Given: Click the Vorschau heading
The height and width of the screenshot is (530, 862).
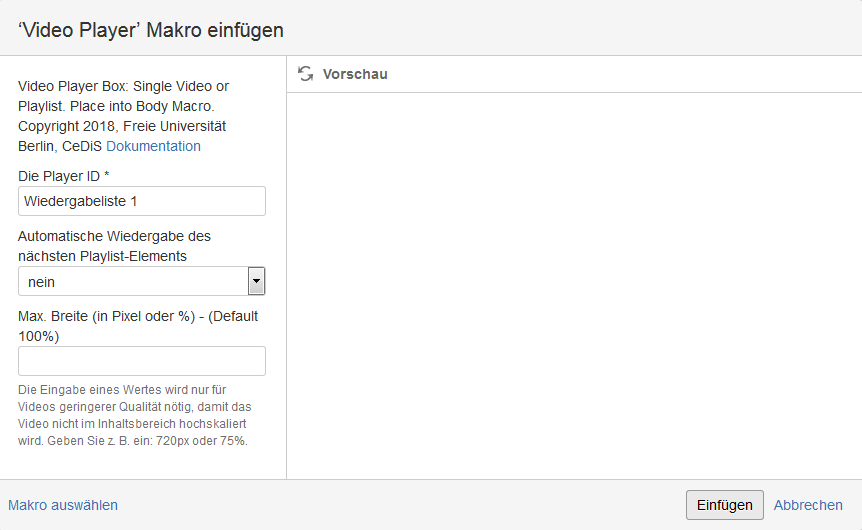Looking at the screenshot, I should tap(355, 74).
